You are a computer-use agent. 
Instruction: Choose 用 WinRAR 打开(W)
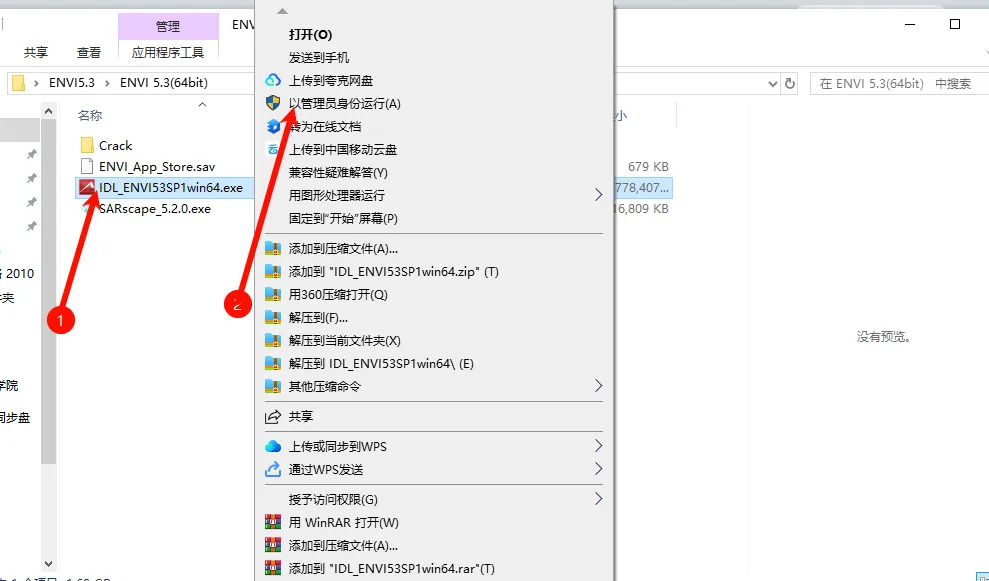coord(343,522)
